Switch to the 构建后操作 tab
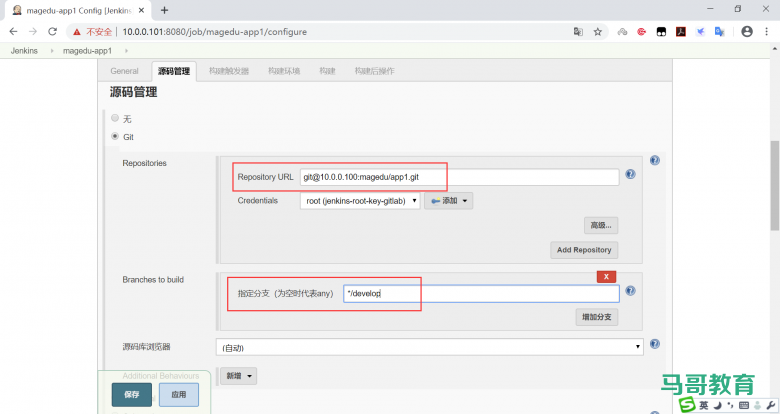Image resolution: width=780 pixels, height=414 pixels. coord(374,71)
